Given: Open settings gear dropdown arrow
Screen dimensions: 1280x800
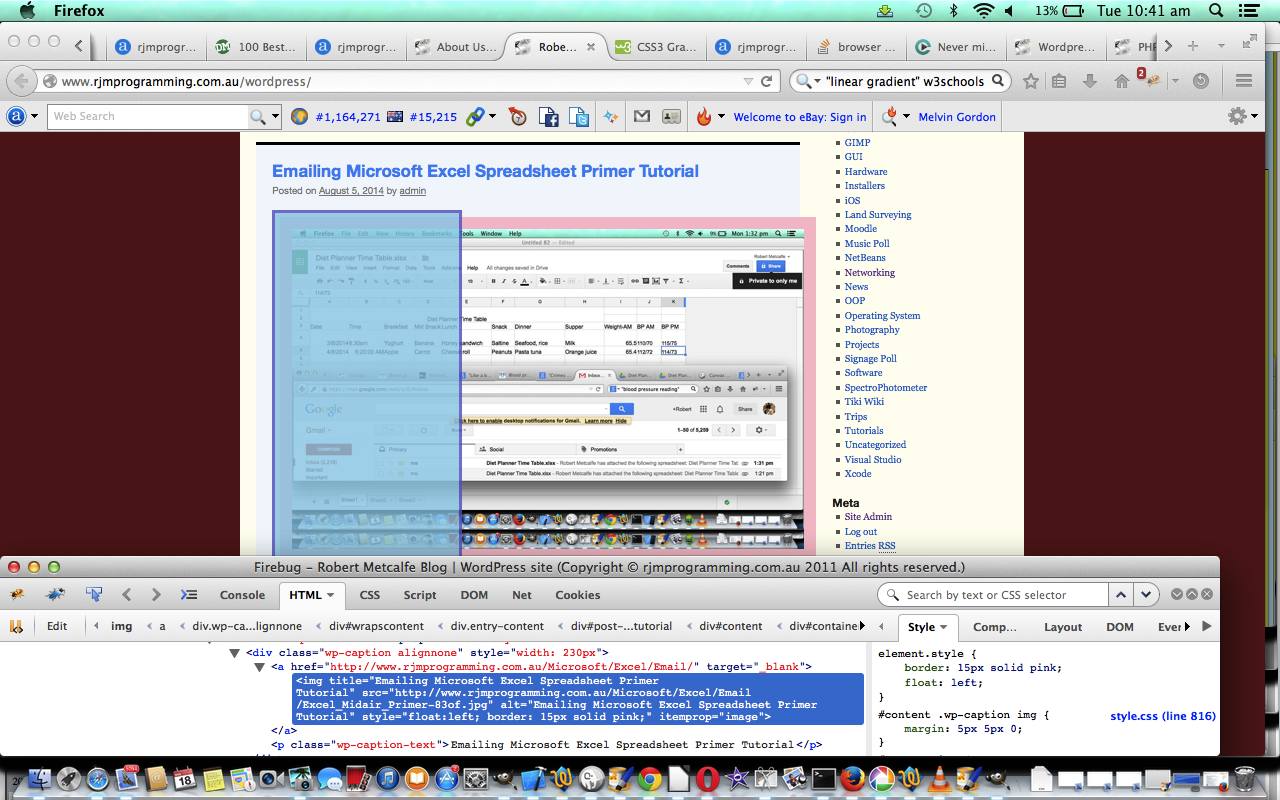Looking at the screenshot, I should point(1255,116).
